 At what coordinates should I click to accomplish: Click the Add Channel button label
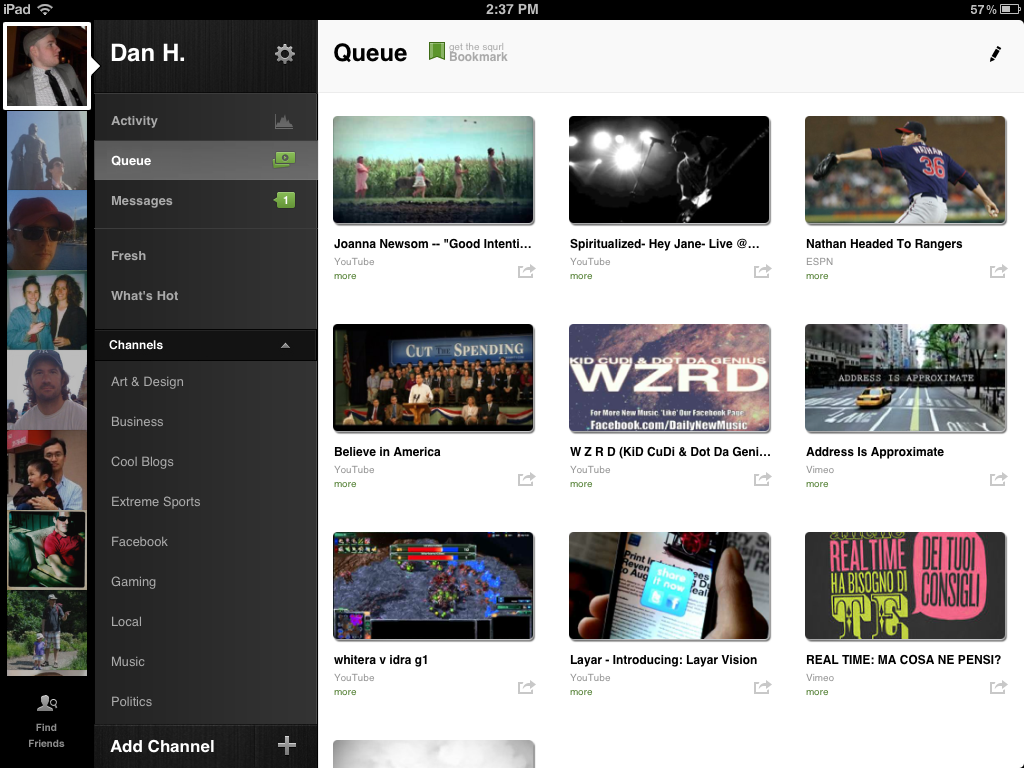pyautogui.click(x=162, y=746)
